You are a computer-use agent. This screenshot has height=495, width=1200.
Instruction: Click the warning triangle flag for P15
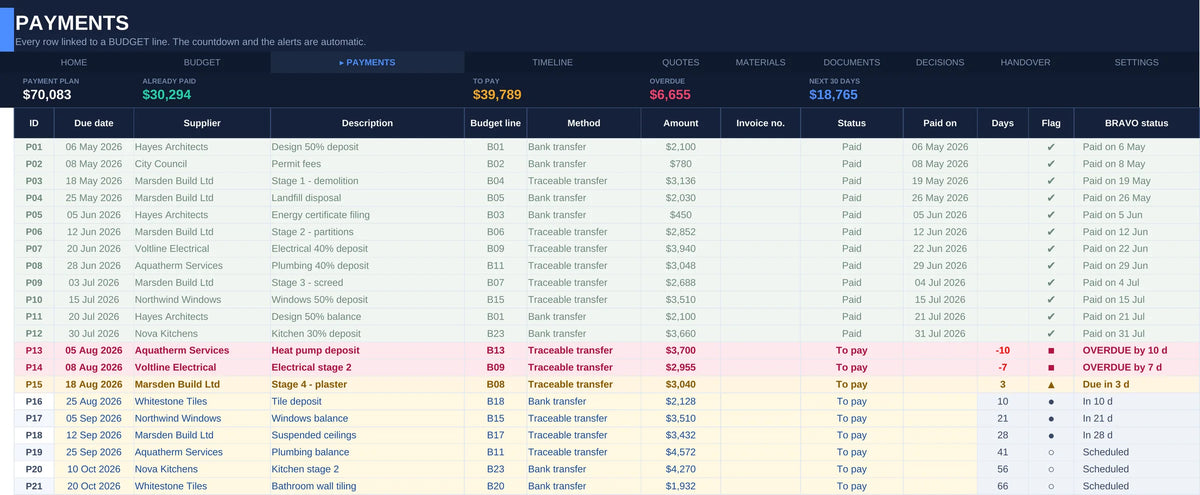(1051, 385)
